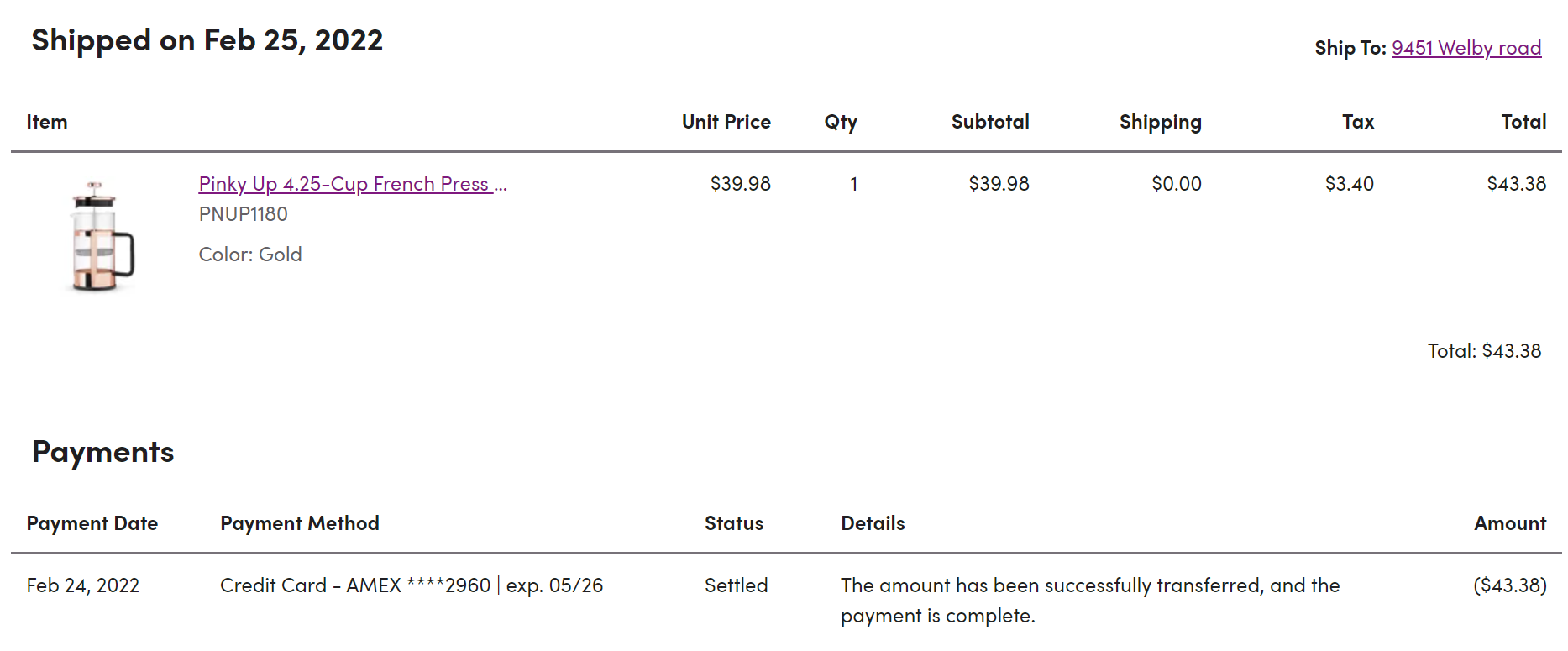Click the Shipped on Feb 25, 2022 heading
This screenshot has height=651, width=1568.
[207, 40]
